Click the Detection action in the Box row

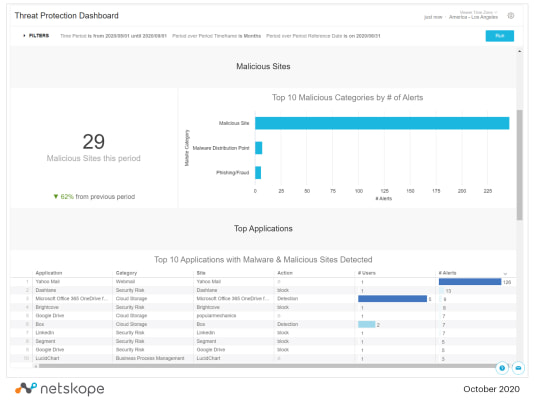click(x=287, y=324)
